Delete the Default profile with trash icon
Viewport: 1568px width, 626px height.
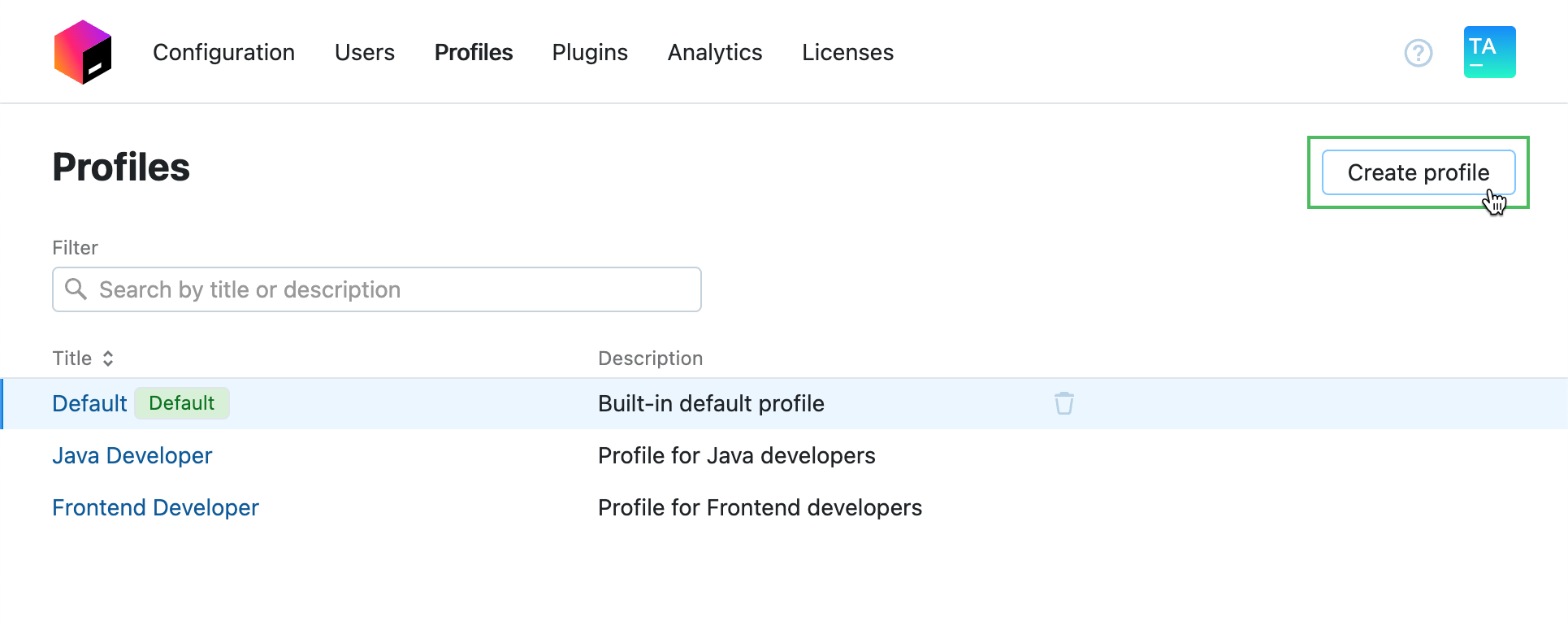click(1064, 403)
